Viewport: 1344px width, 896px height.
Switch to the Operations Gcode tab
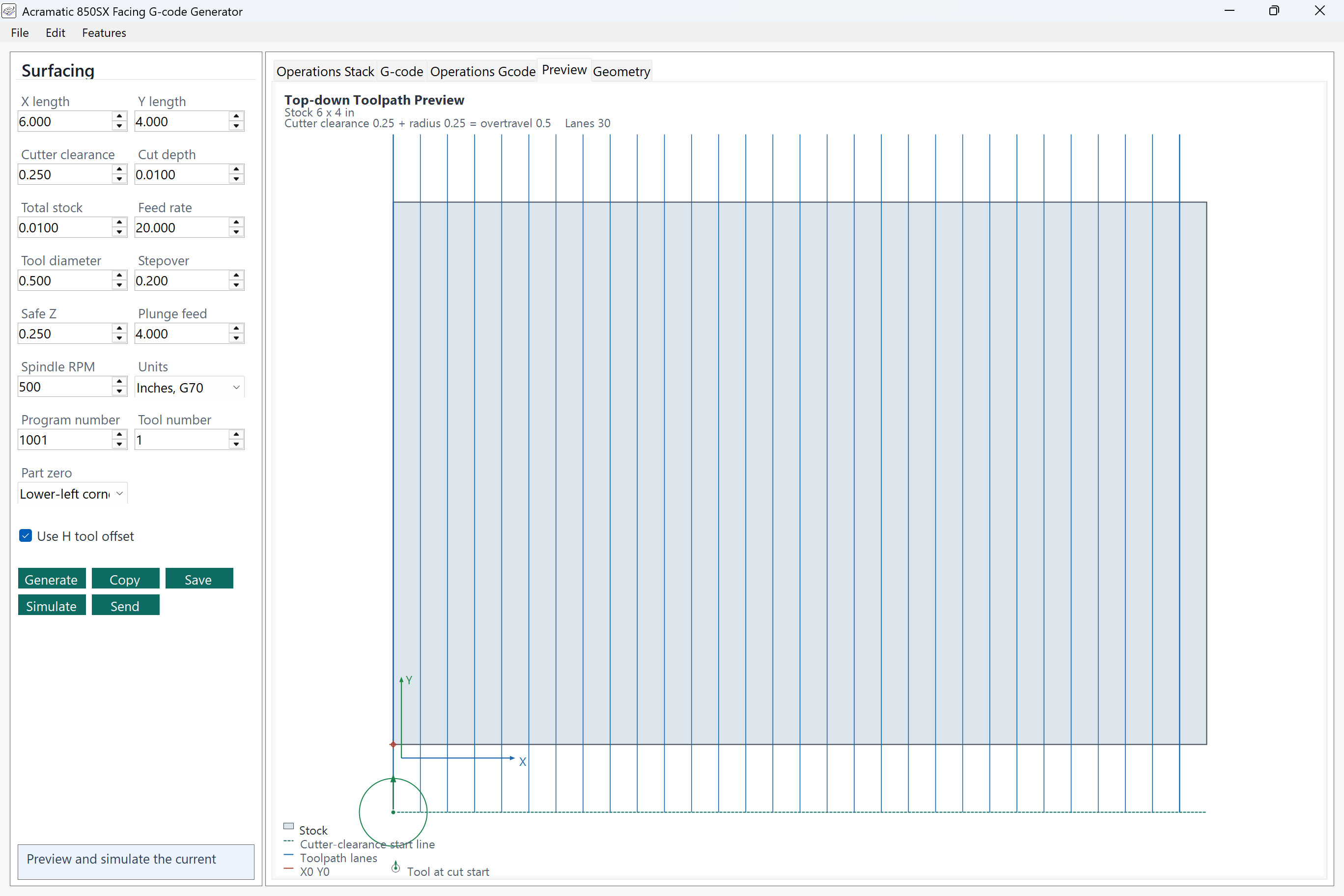(483, 71)
